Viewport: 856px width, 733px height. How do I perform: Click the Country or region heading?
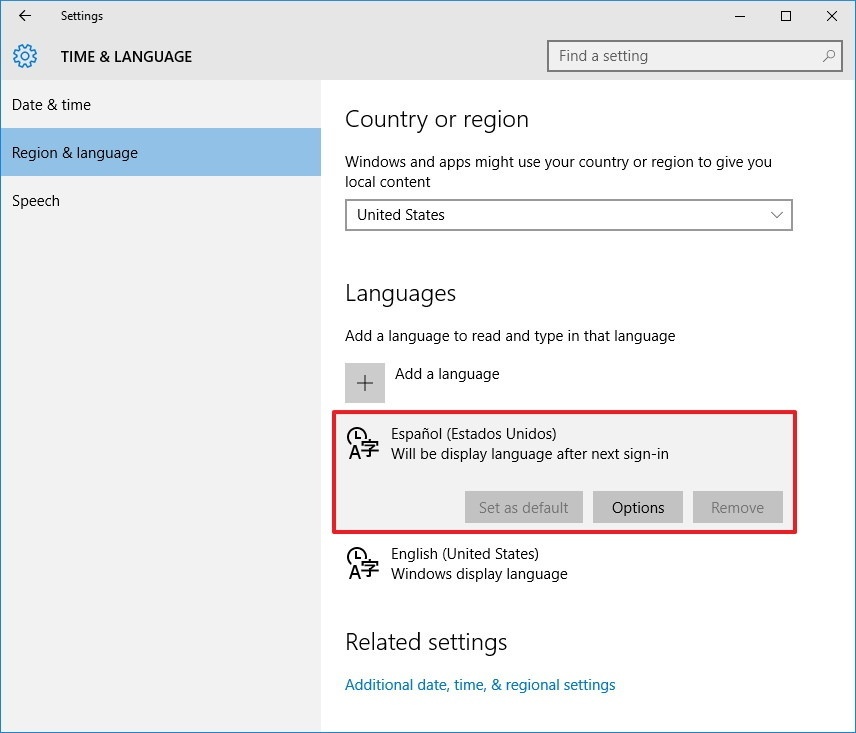coord(437,119)
